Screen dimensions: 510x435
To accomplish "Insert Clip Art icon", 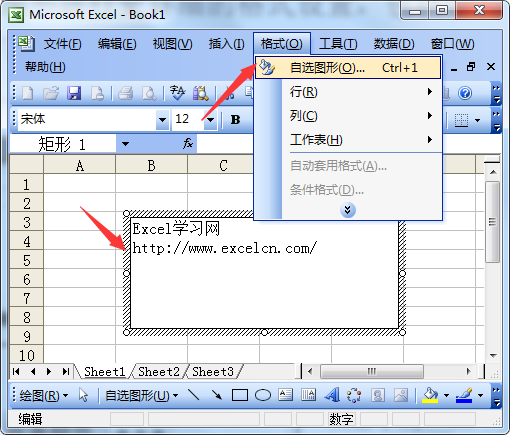I will [x=377, y=395].
